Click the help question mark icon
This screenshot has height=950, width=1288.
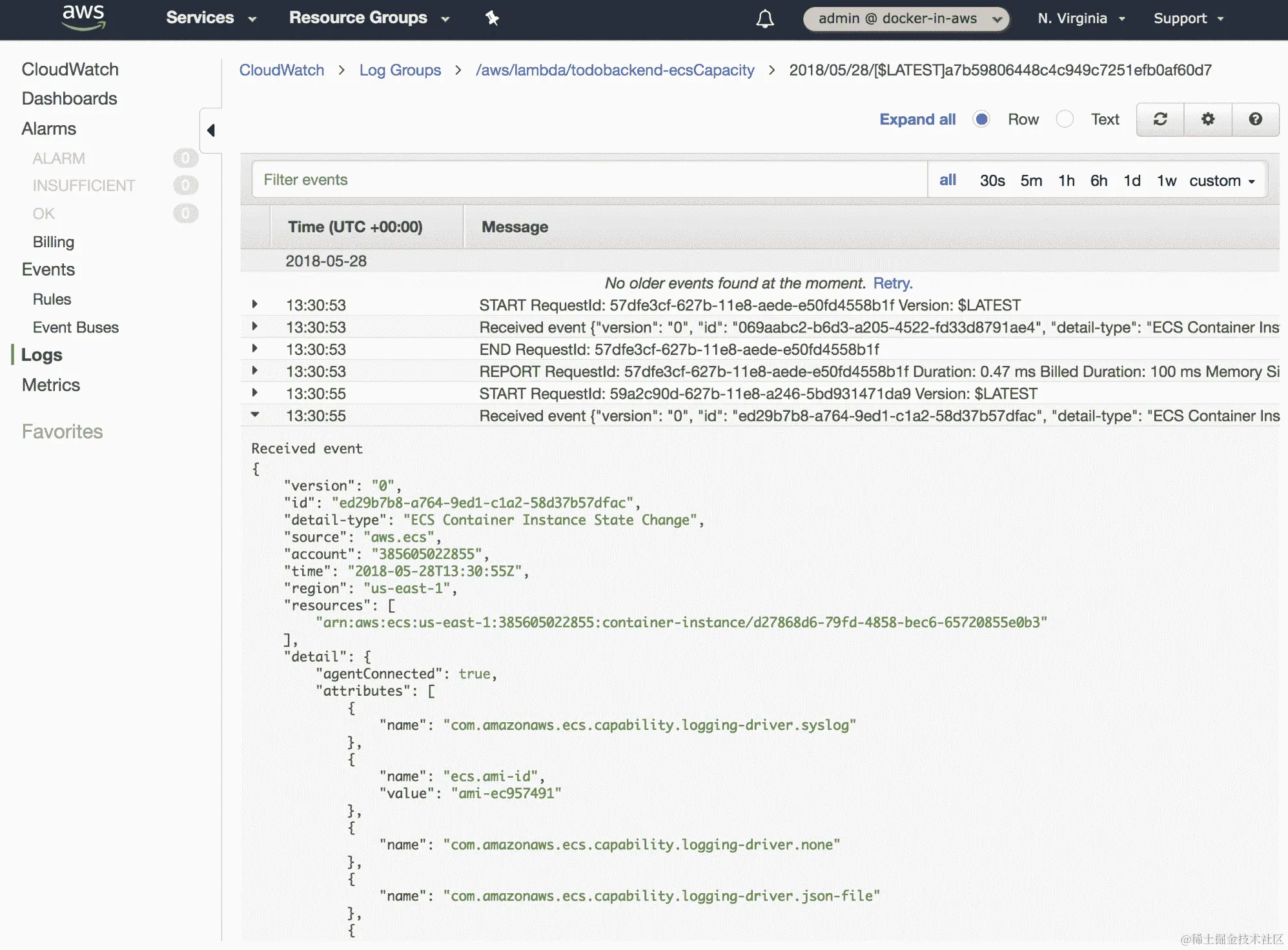point(1255,119)
